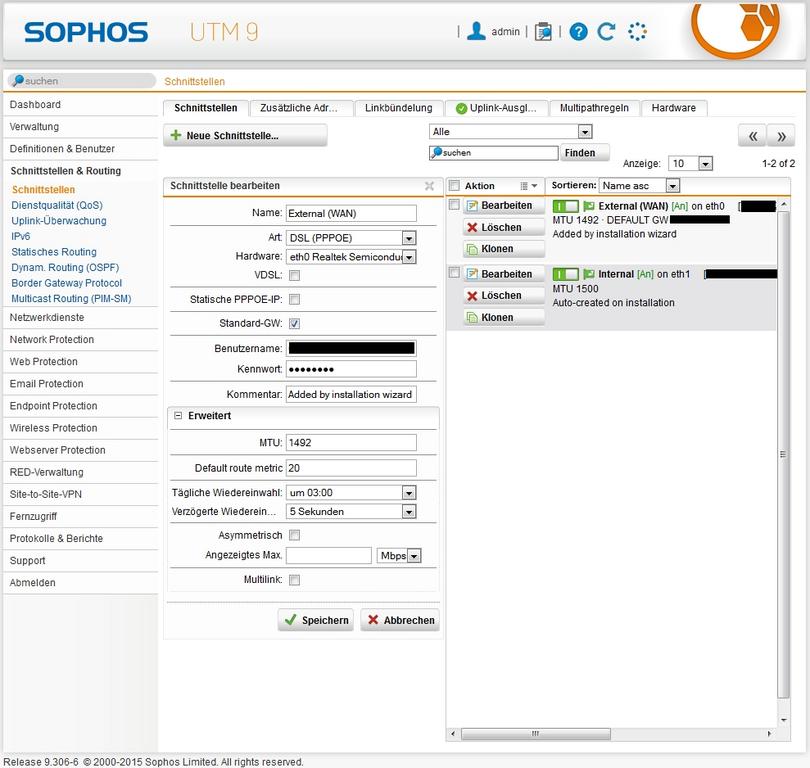Go to next page with double-right arrow
Screen dimensions: 810x768
tap(781, 136)
